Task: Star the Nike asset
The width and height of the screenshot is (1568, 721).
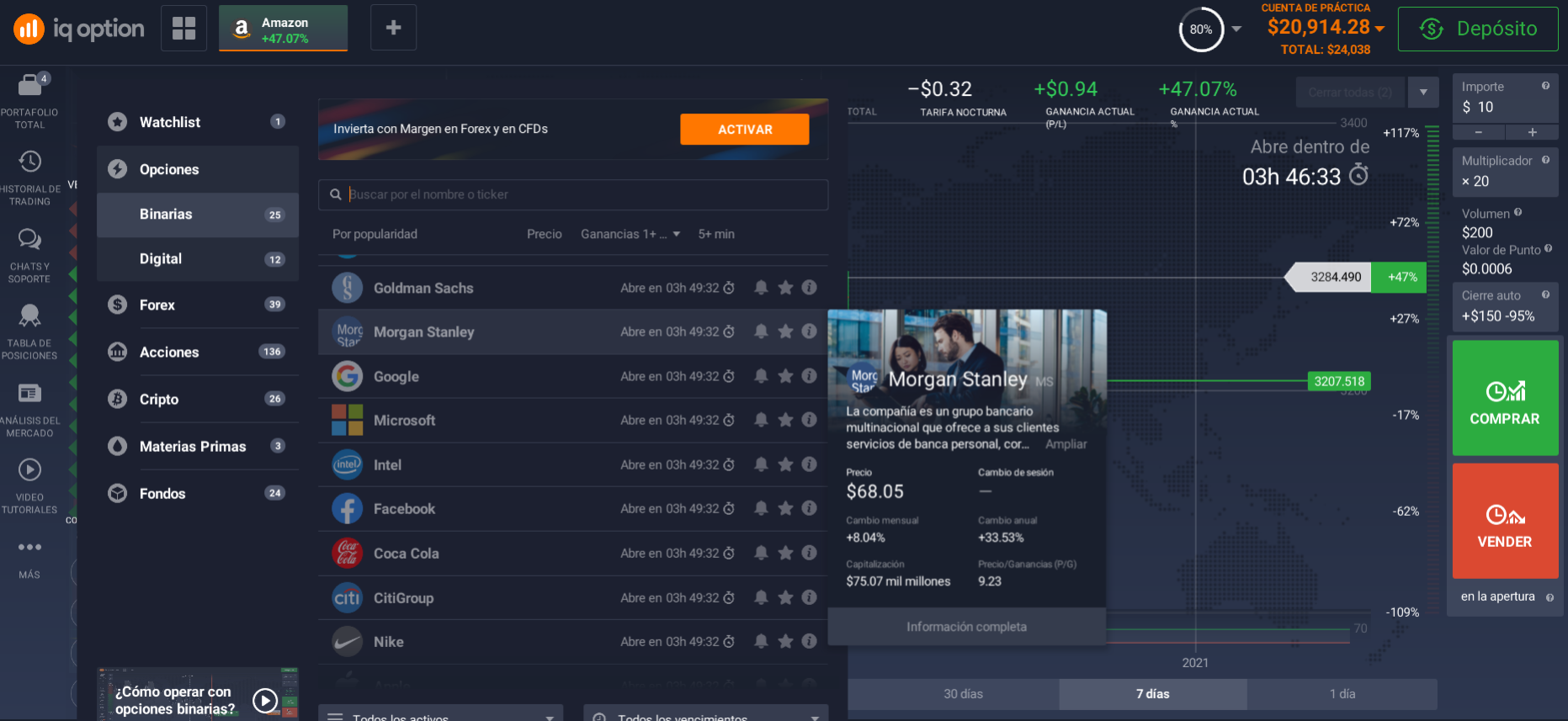Action: [785, 641]
